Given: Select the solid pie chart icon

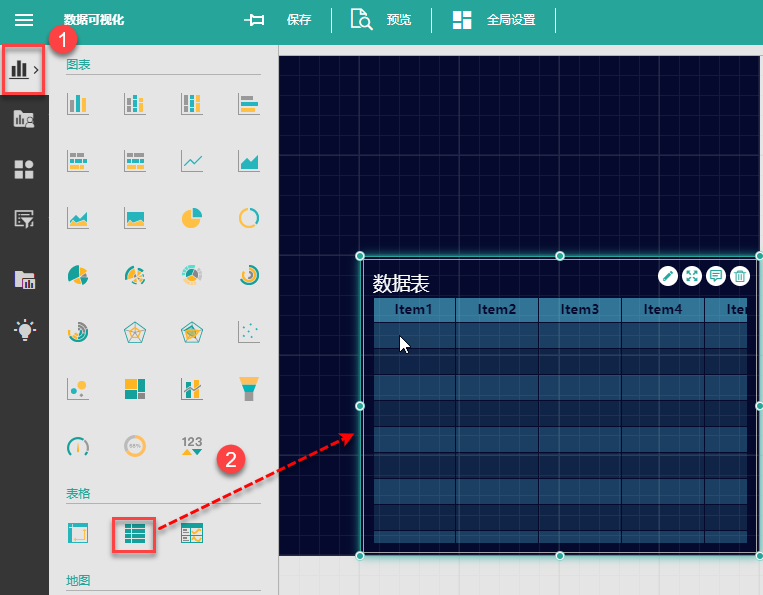Looking at the screenshot, I should tap(192, 217).
